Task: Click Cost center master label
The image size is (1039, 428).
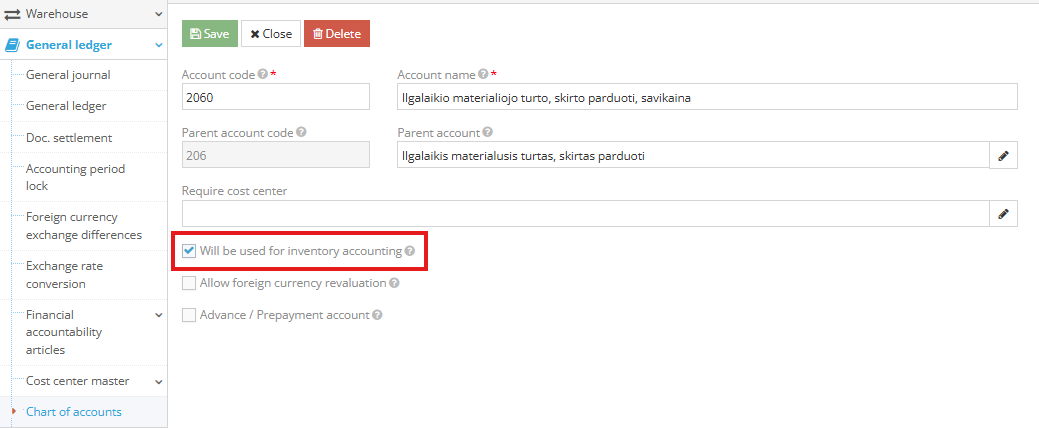Action: click(78, 382)
